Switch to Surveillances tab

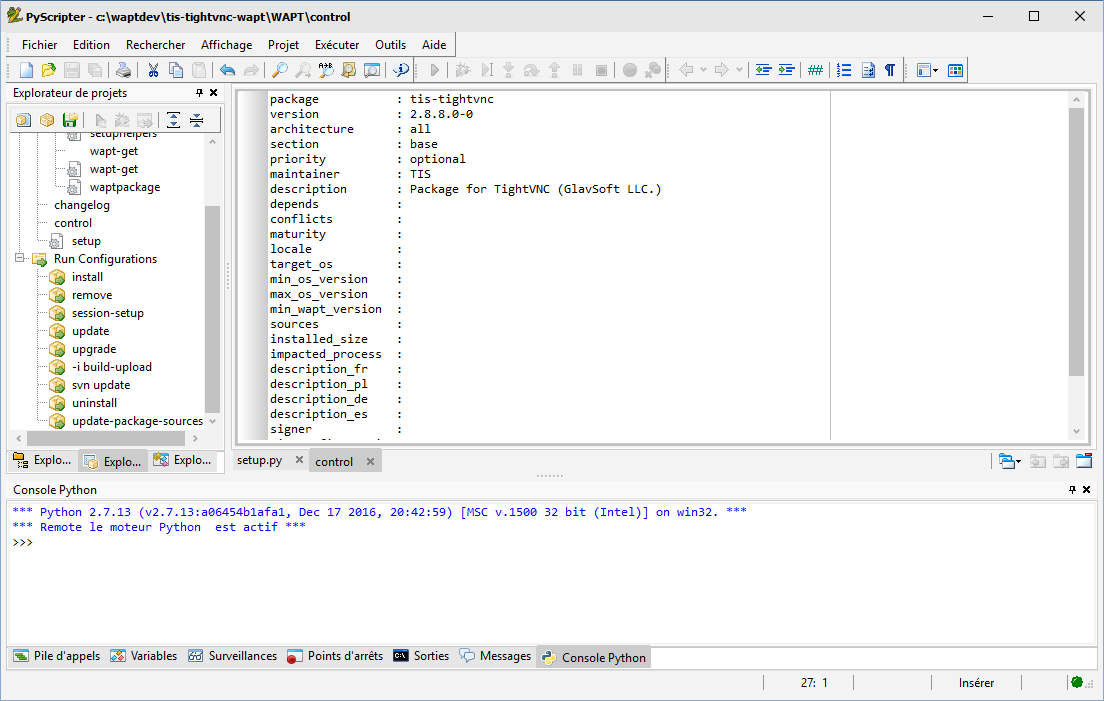tap(232, 656)
